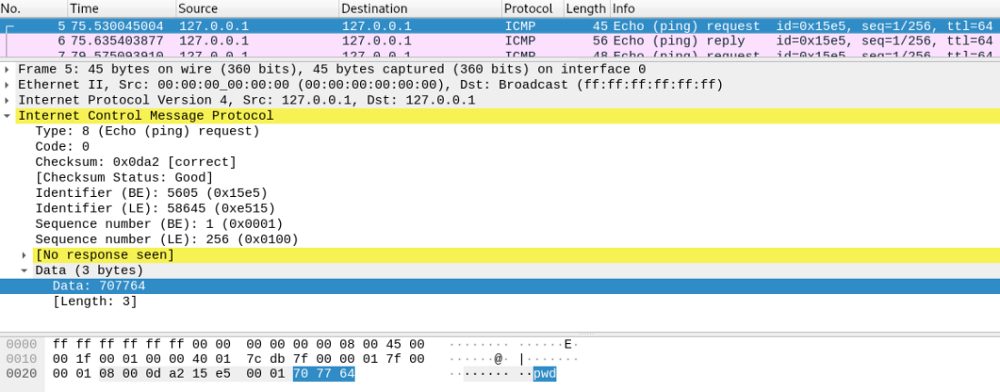
Task: Select packet number 6 echo reply row
Action: tap(500, 41)
